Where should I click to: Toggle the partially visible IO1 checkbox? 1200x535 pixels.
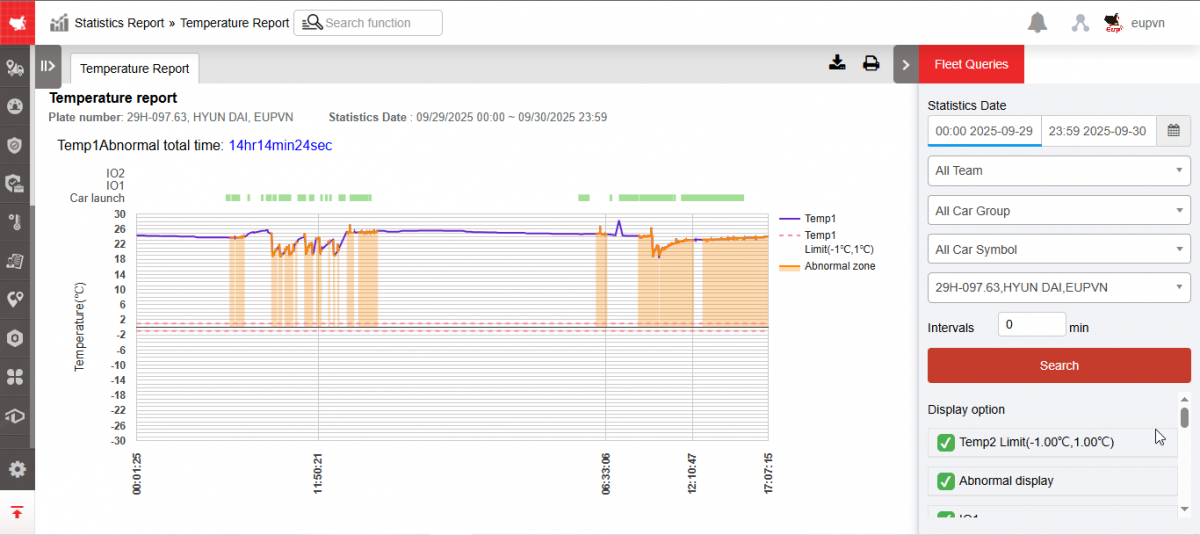945,516
